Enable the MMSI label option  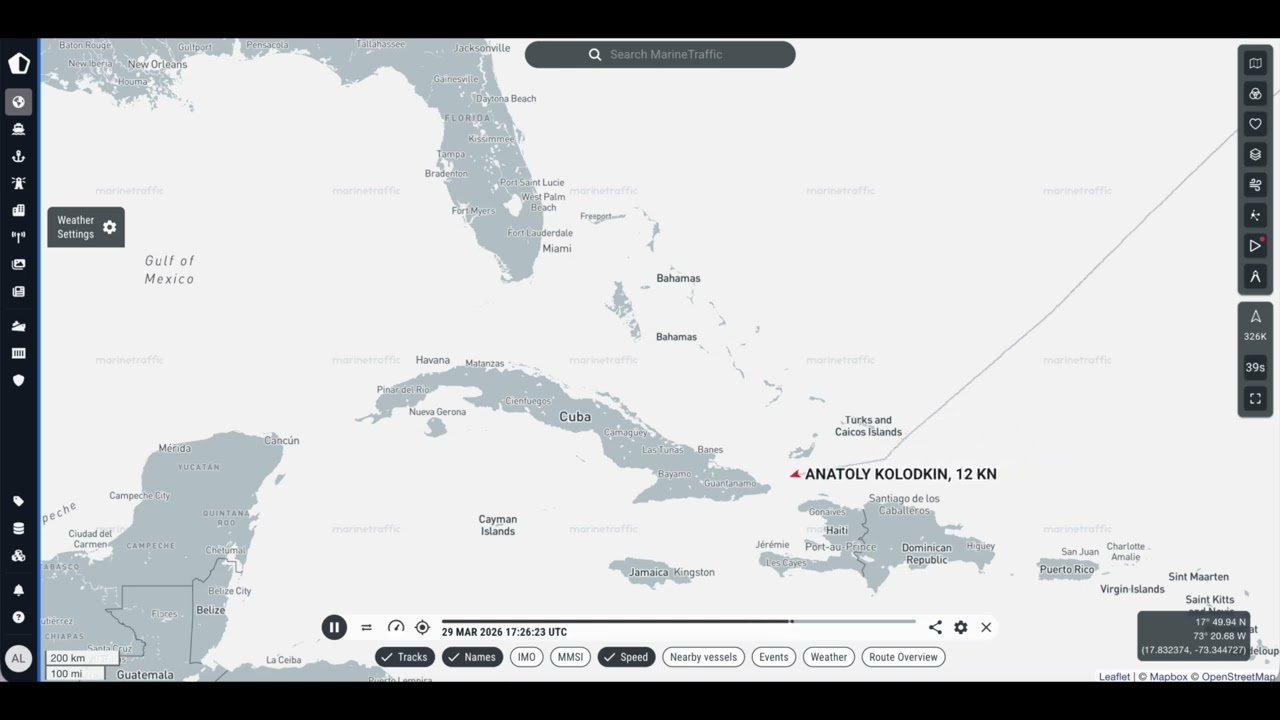(570, 657)
